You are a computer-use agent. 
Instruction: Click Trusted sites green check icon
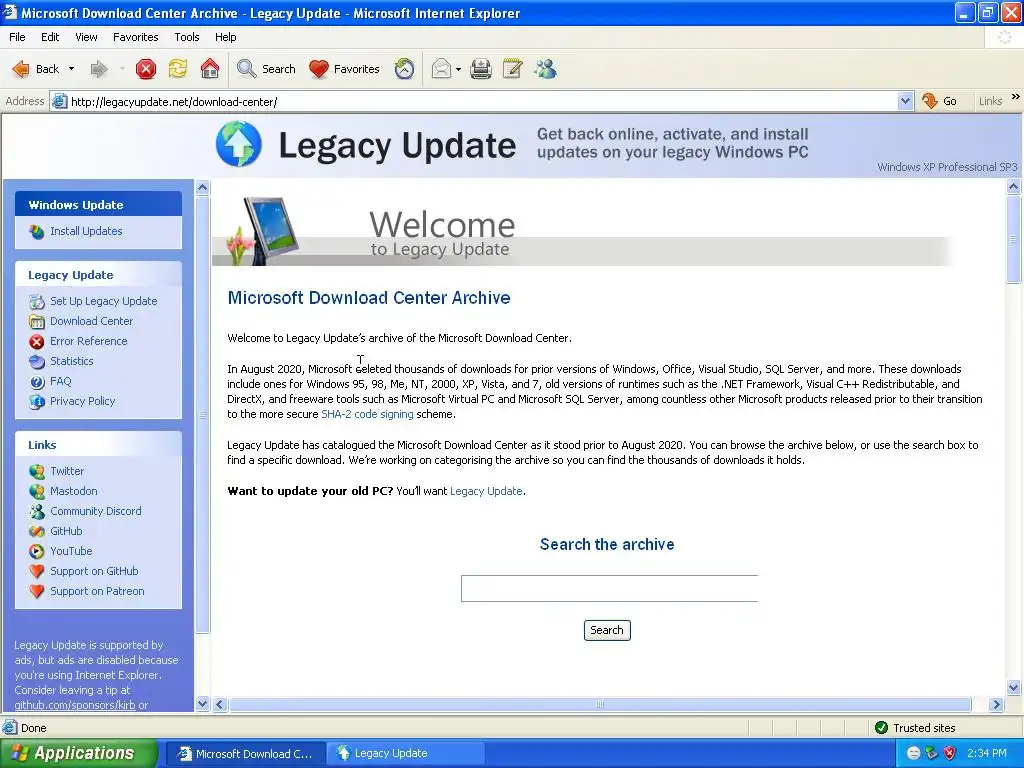[881, 728]
